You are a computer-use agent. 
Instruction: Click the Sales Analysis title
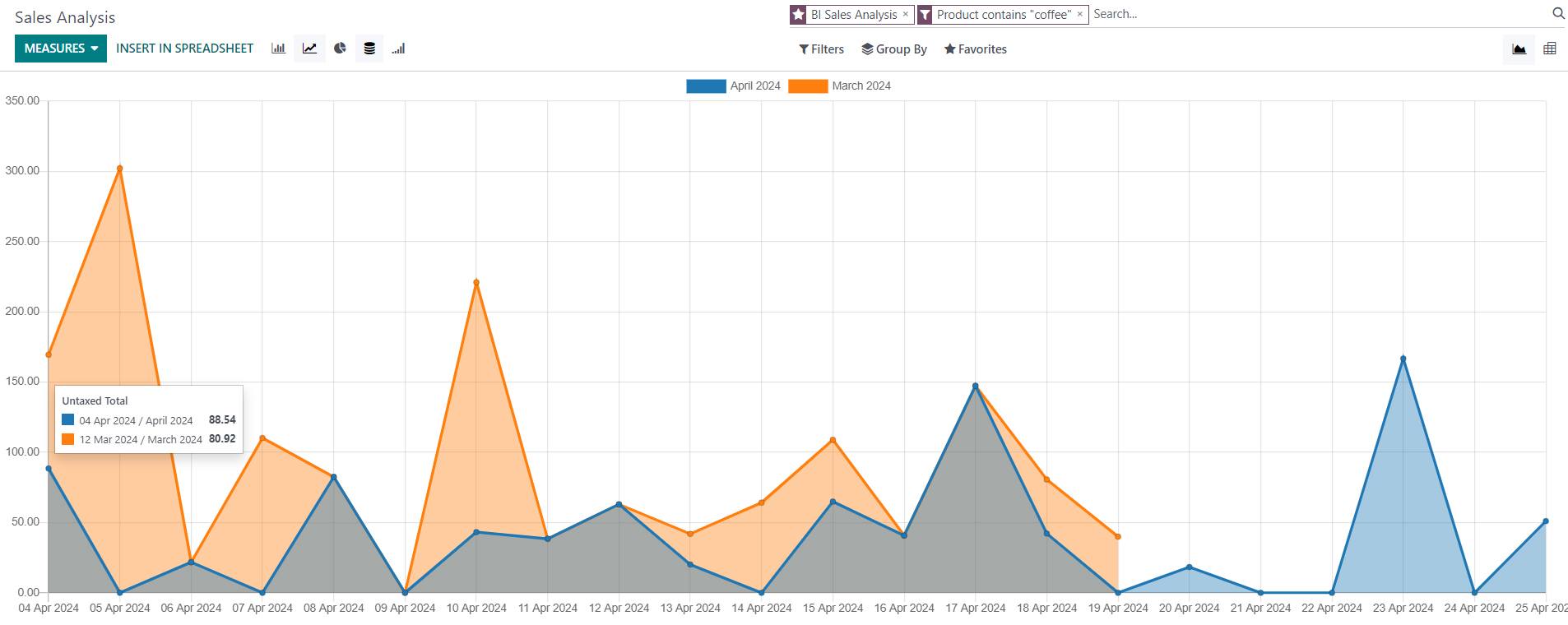(x=65, y=17)
